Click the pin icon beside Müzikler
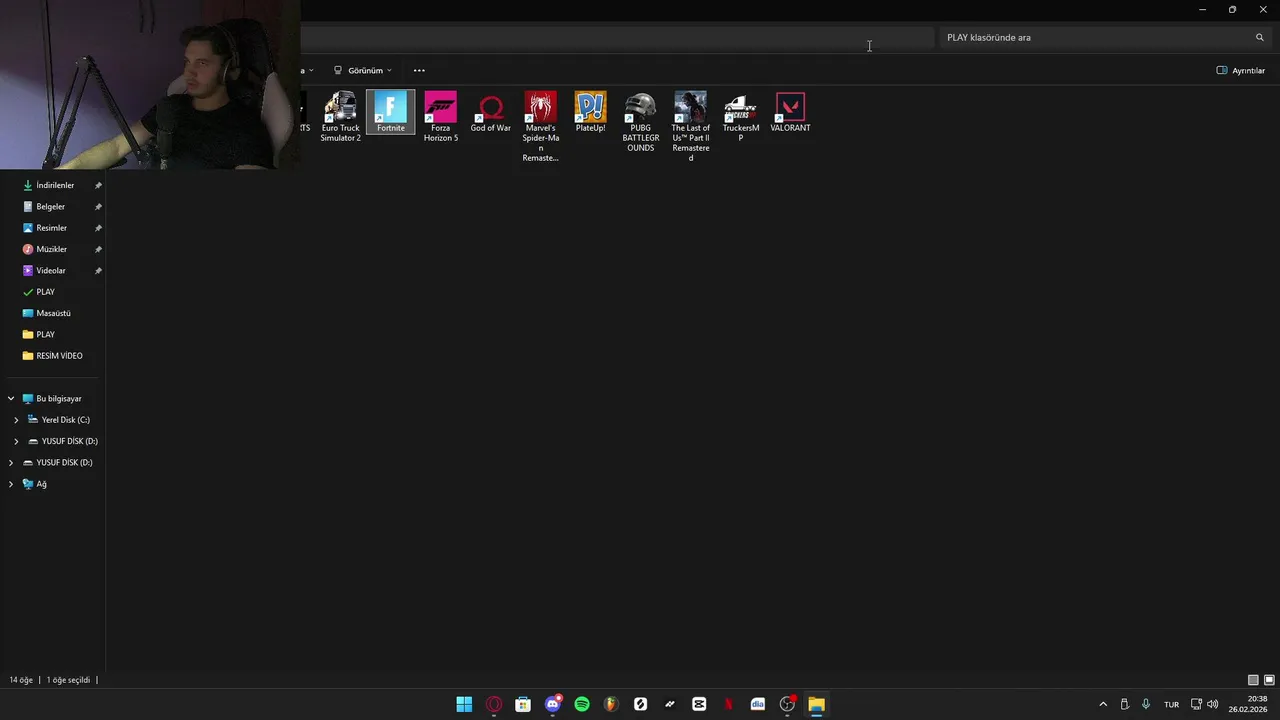This screenshot has height=720, width=1280. pos(98,249)
